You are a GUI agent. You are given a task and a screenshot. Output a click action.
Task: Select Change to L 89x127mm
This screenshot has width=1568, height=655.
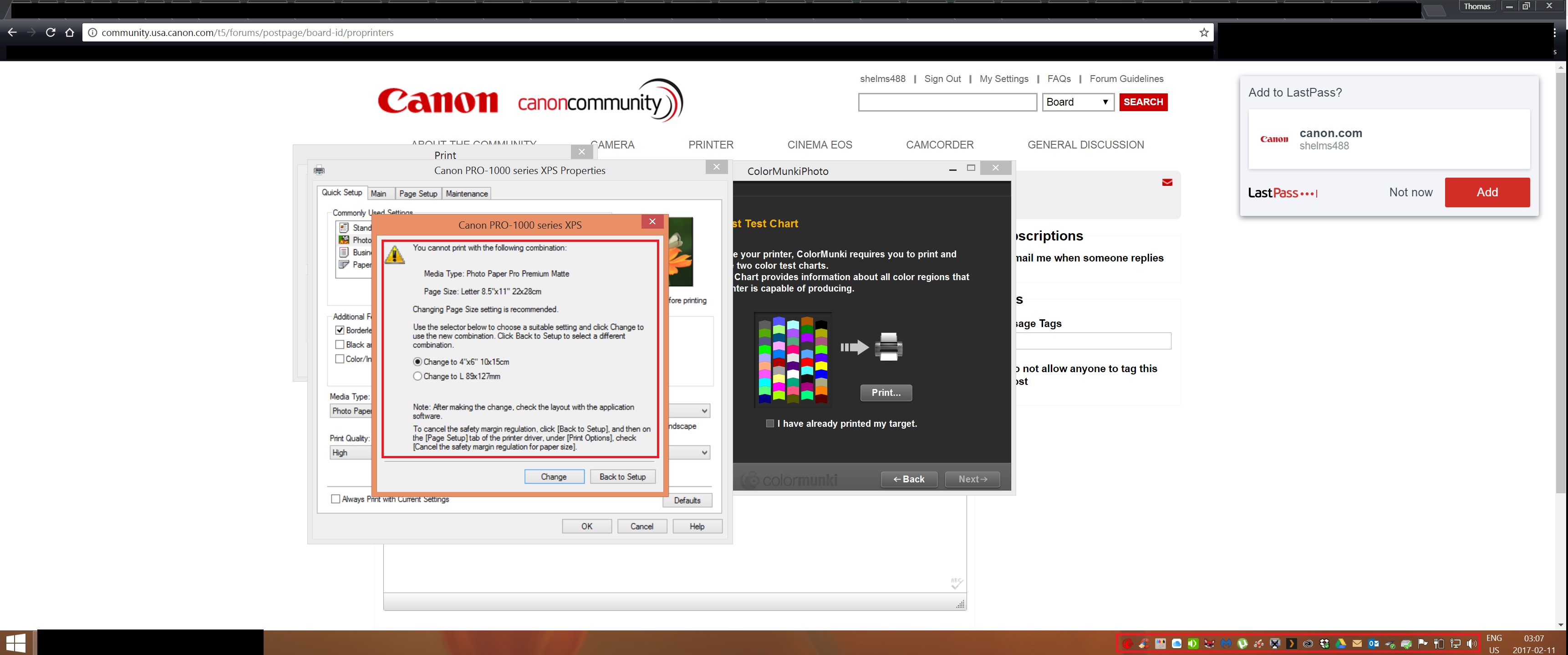click(x=417, y=376)
